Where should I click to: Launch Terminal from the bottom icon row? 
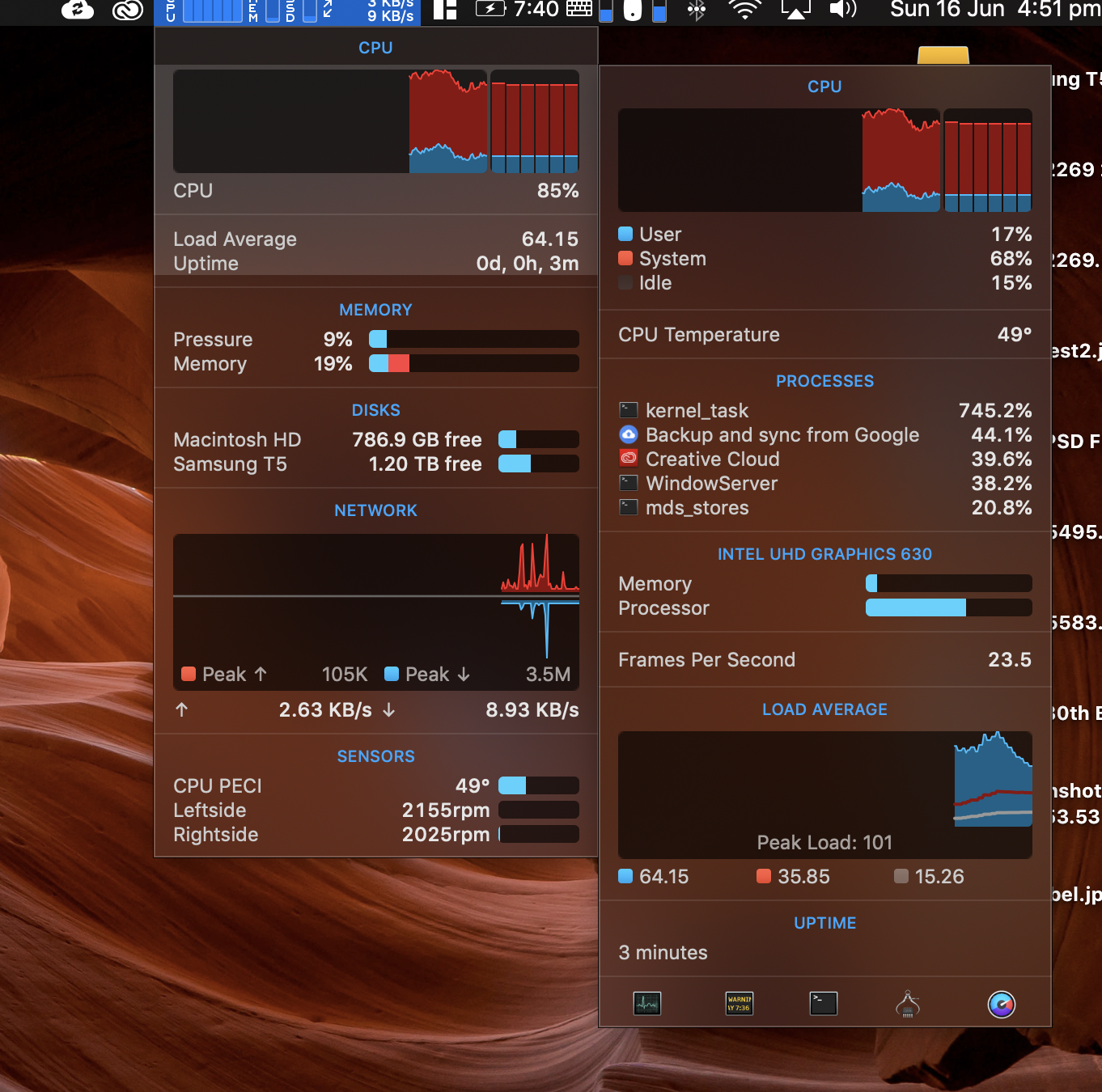click(824, 1004)
